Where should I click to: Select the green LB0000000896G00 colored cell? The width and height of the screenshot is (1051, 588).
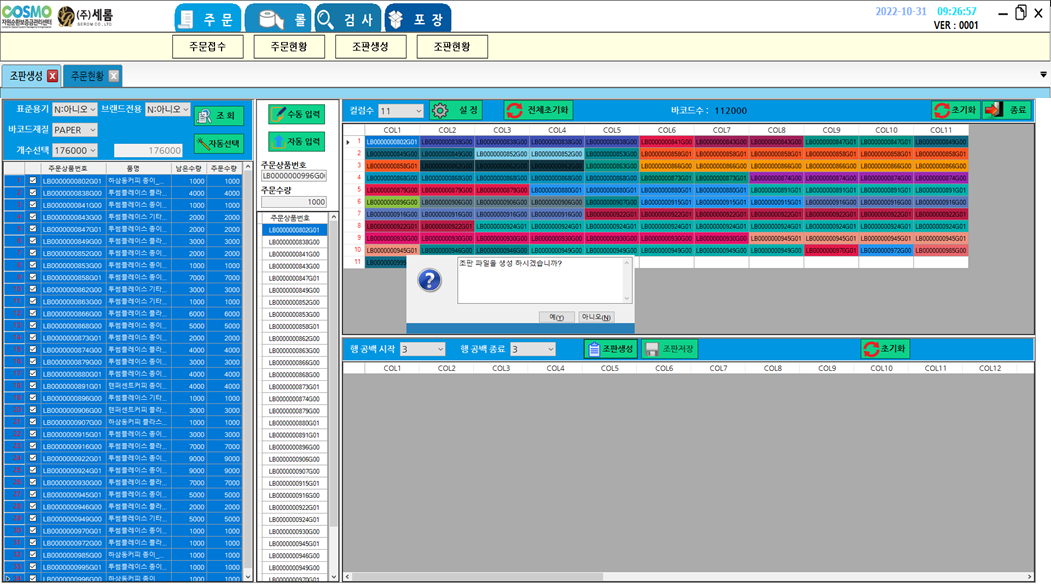pyautogui.click(x=391, y=202)
